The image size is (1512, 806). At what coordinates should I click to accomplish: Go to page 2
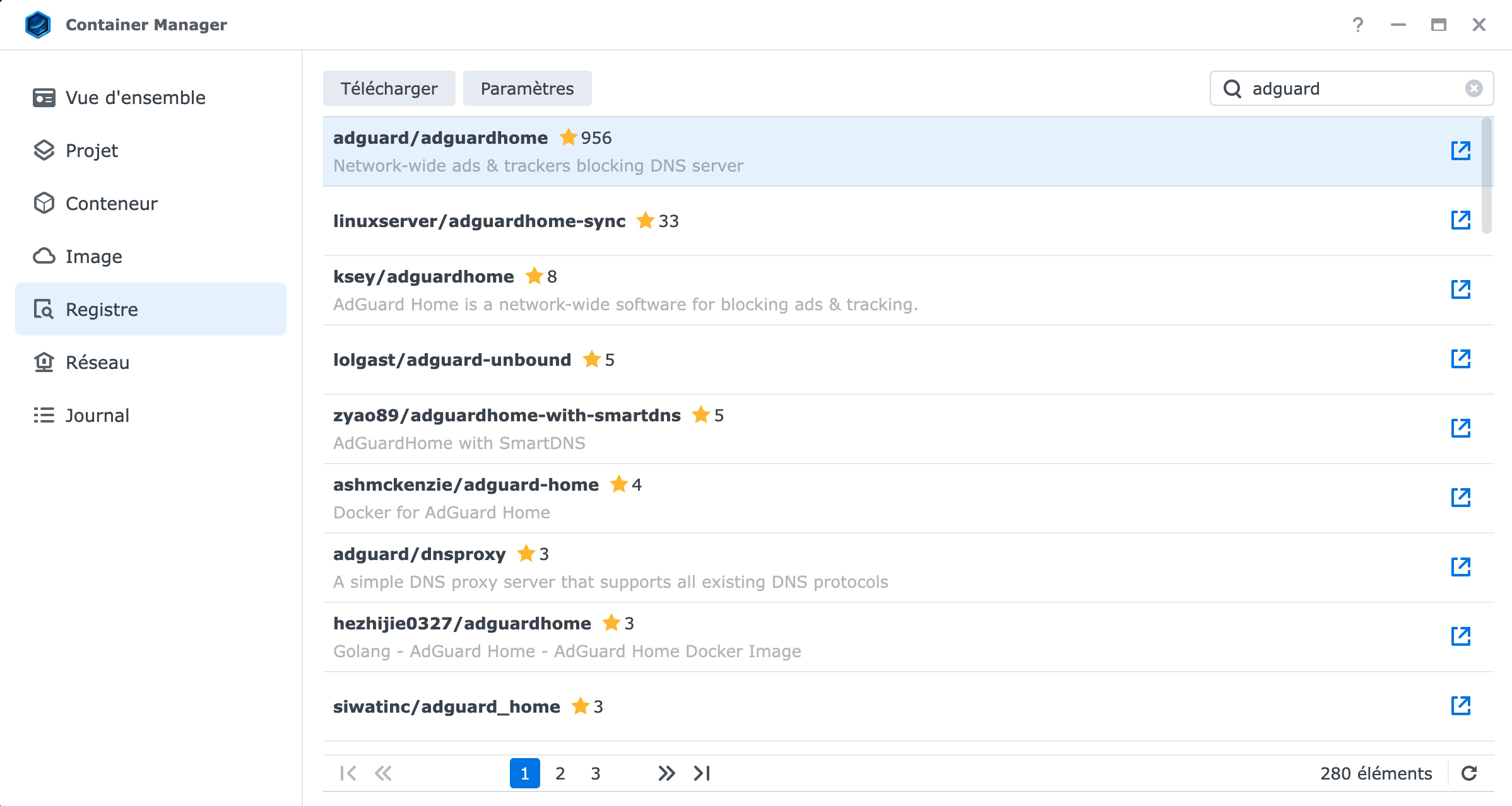tap(560, 773)
